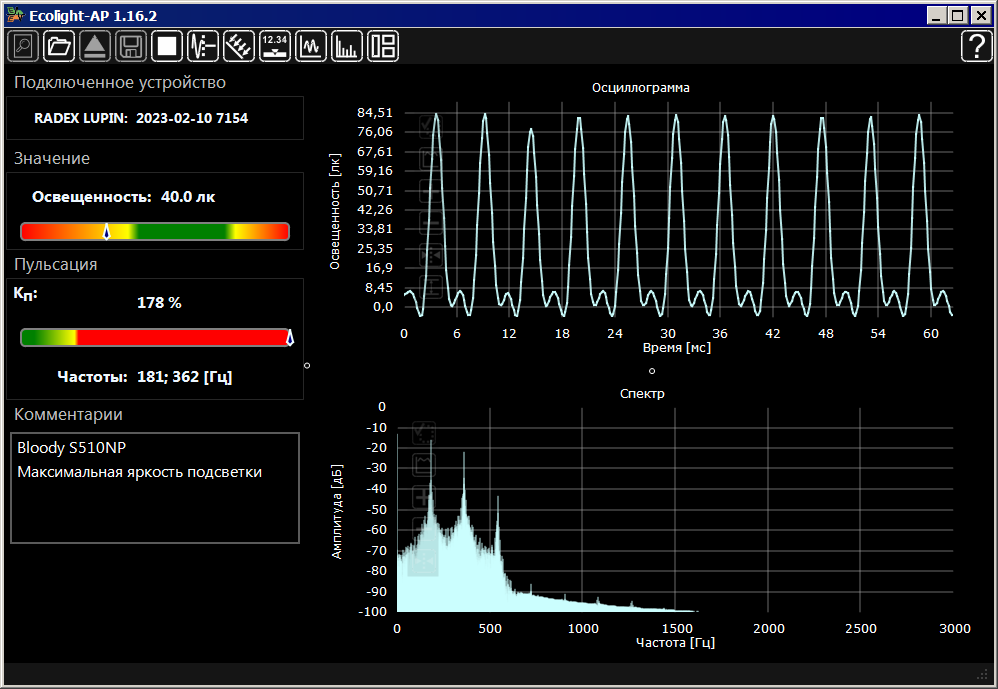Stop the measurement with square icon

coord(167,46)
